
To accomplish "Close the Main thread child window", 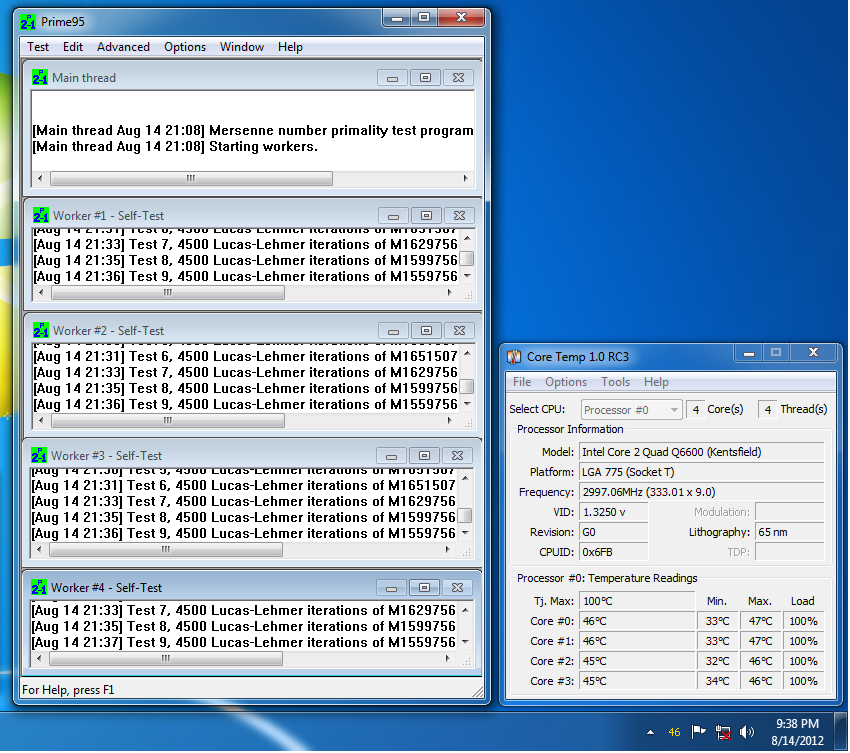I will (x=458, y=78).
